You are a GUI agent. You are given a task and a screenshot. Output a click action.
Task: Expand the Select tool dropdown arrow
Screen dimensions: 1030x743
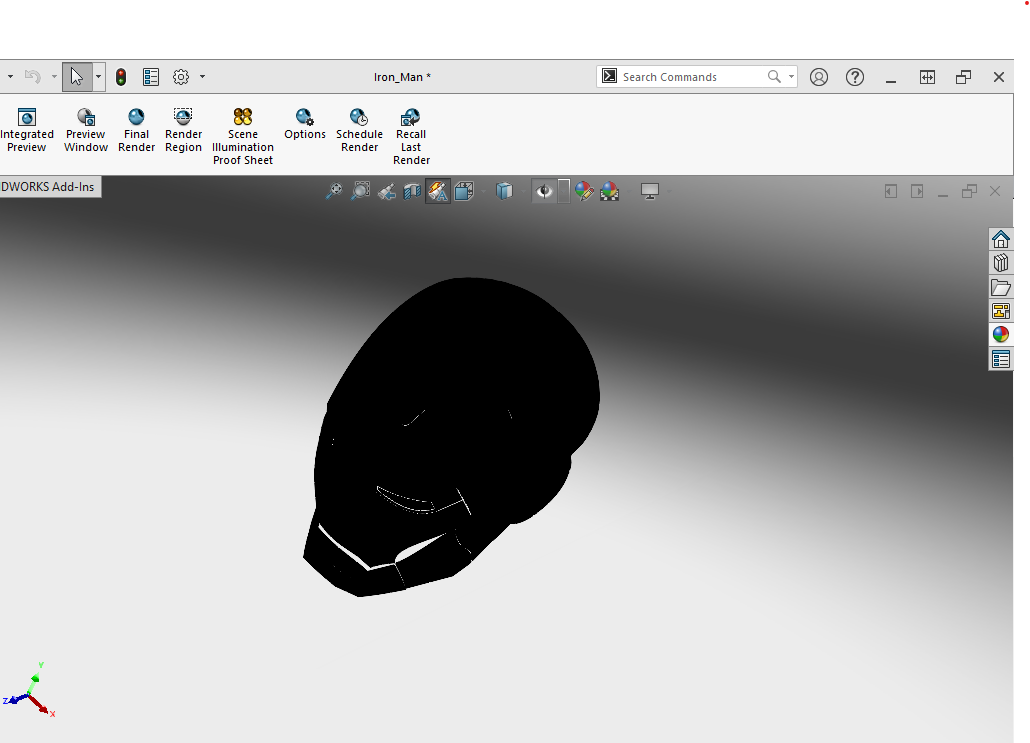99,77
